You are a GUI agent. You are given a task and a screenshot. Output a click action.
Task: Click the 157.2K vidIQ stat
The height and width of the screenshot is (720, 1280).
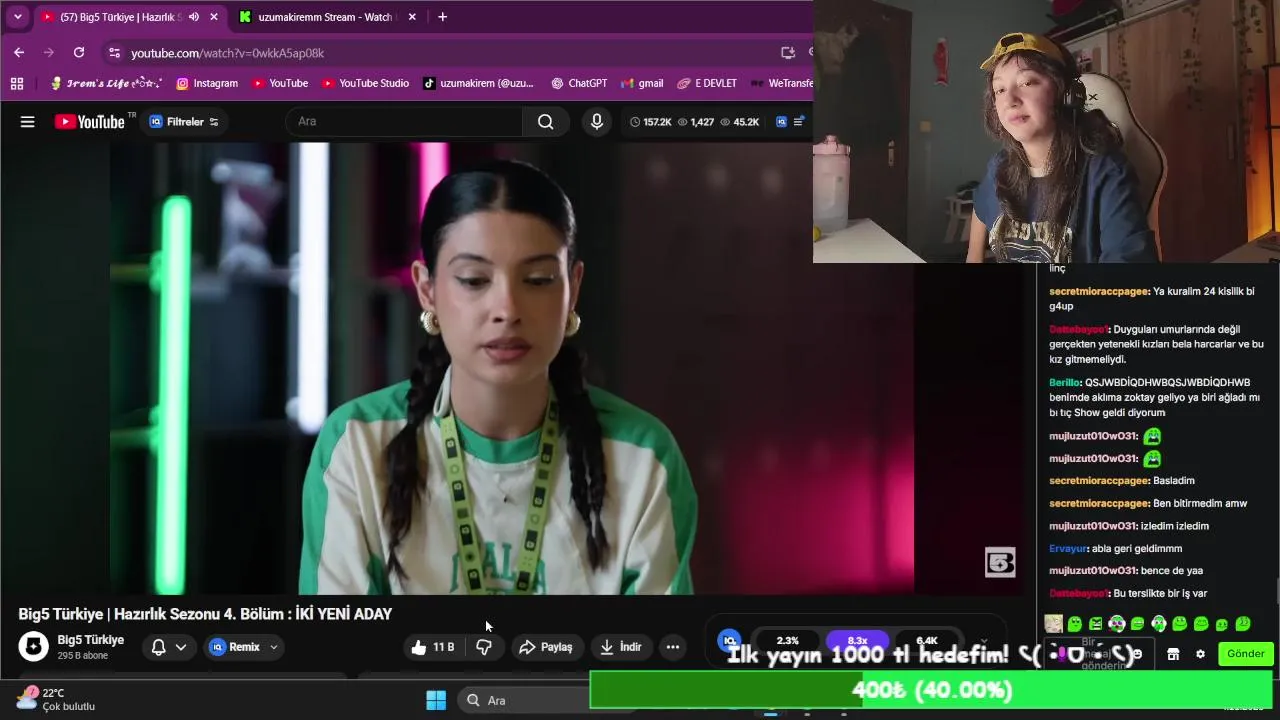(x=650, y=122)
